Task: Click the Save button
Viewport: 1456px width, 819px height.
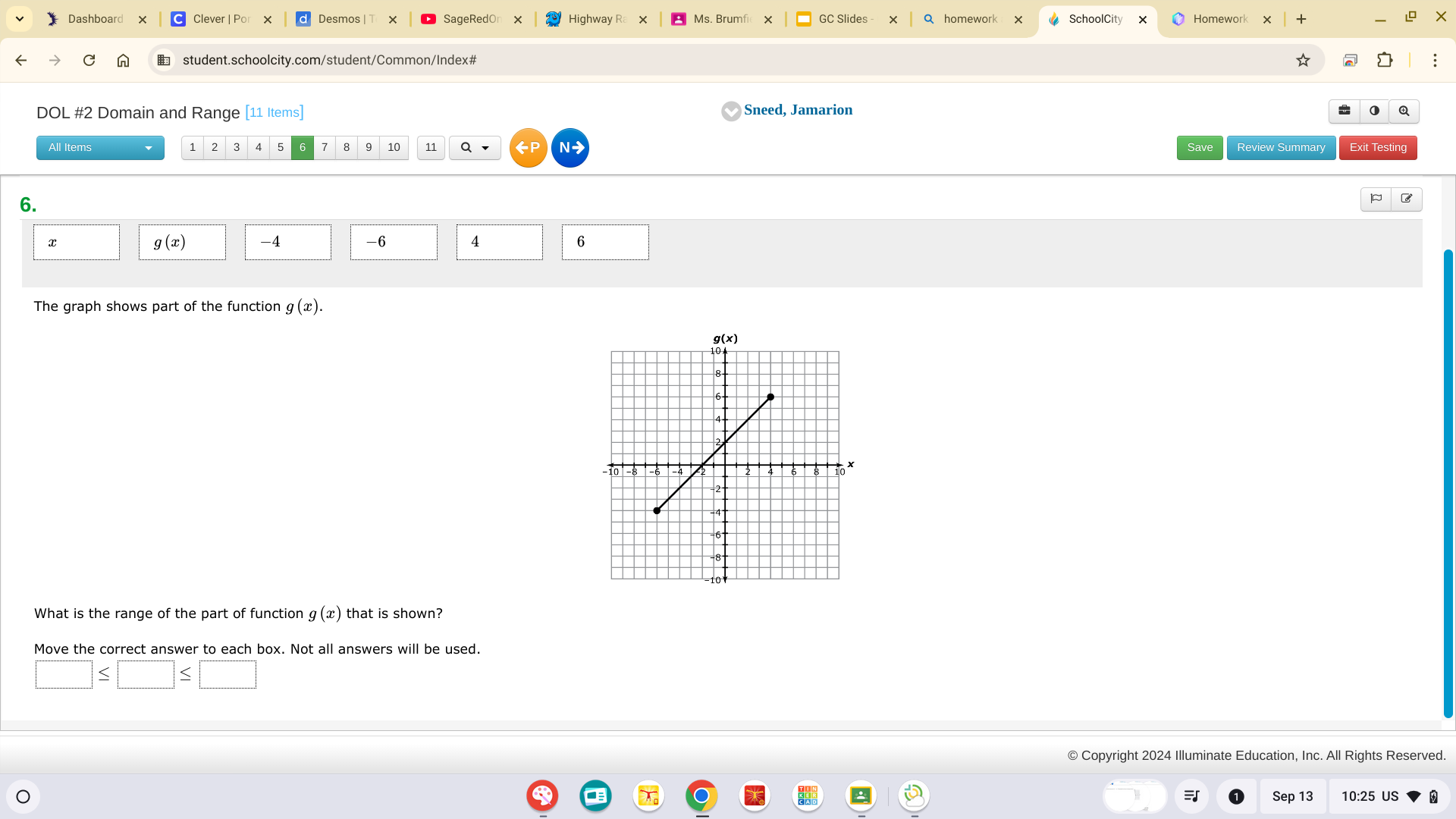Action: click(x=1200, y=147)
